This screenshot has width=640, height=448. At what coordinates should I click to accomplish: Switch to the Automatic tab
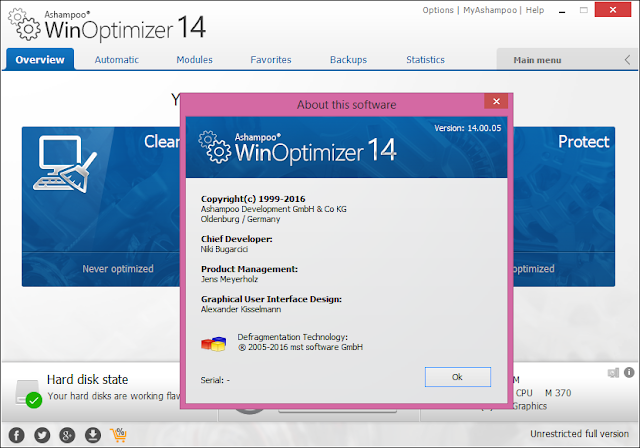pyautogui.click(x=117, y=60)
